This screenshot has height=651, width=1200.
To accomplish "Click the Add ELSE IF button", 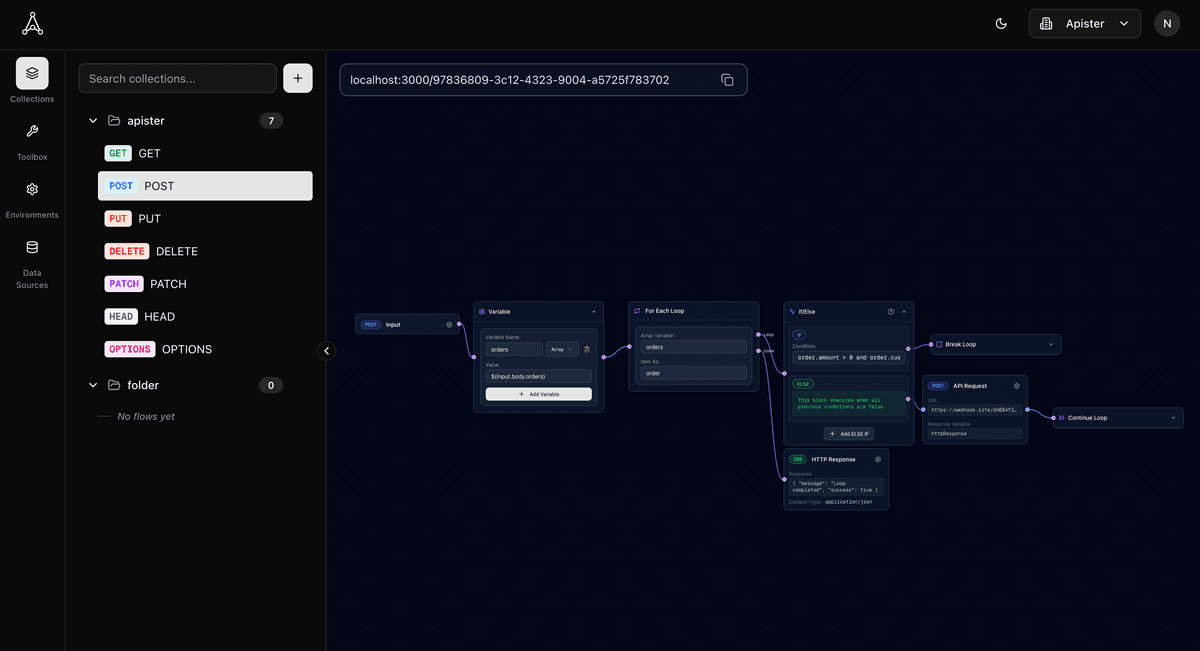I will [848, 433].
